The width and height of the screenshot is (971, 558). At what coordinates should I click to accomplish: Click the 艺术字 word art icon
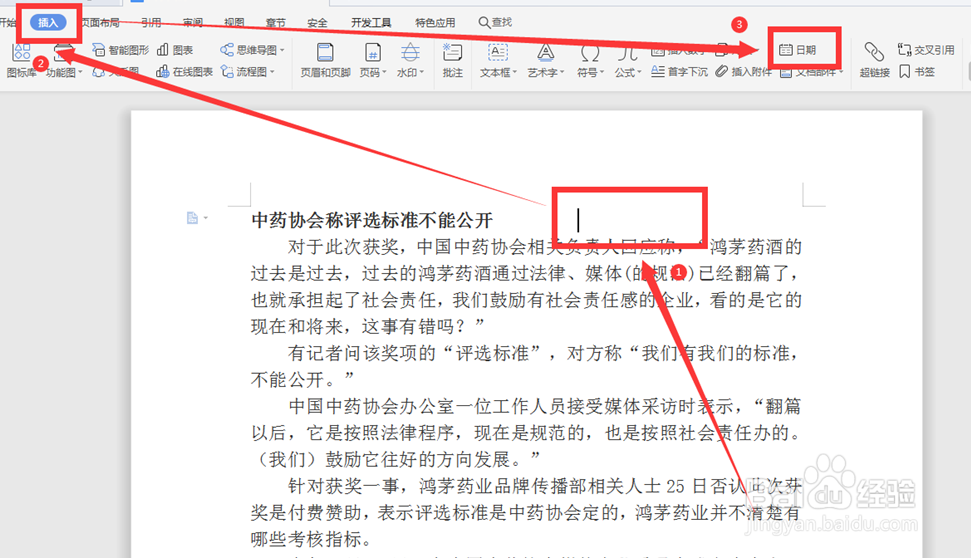click(546, 53)
